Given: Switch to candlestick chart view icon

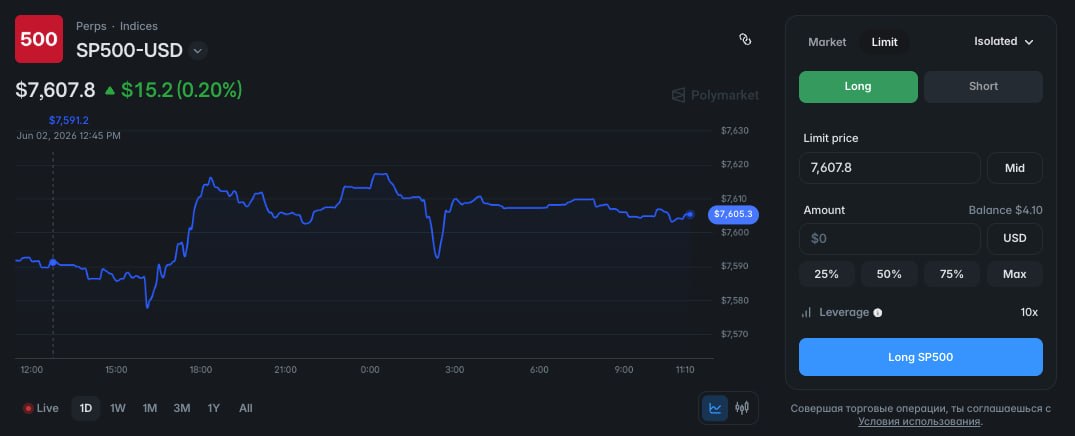Looking at the screenshot, I should click(x=742, y=408).
